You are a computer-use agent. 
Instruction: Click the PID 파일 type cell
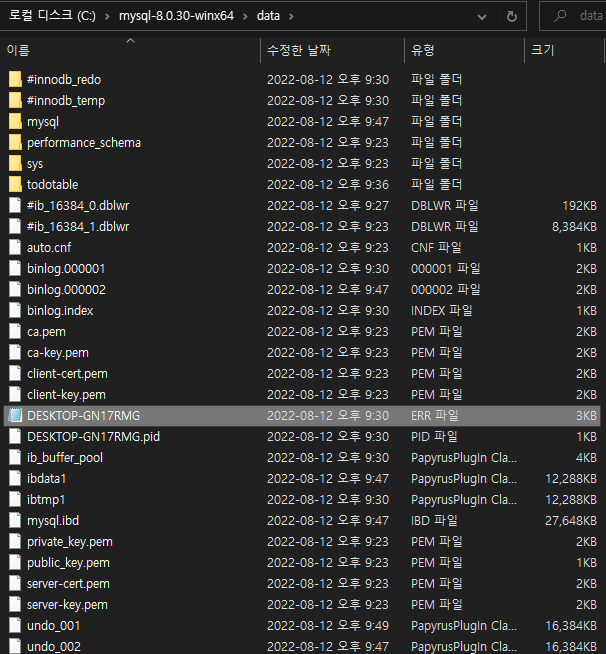point(434,436)
